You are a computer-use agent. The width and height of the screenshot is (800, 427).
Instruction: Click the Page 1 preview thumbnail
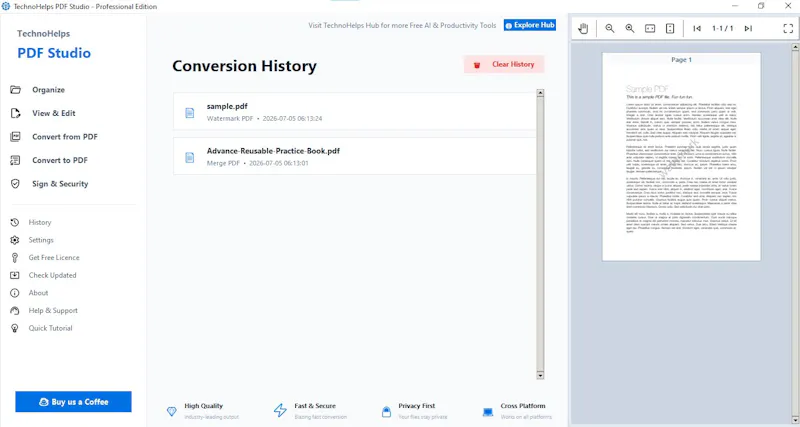tap(681, 157)
